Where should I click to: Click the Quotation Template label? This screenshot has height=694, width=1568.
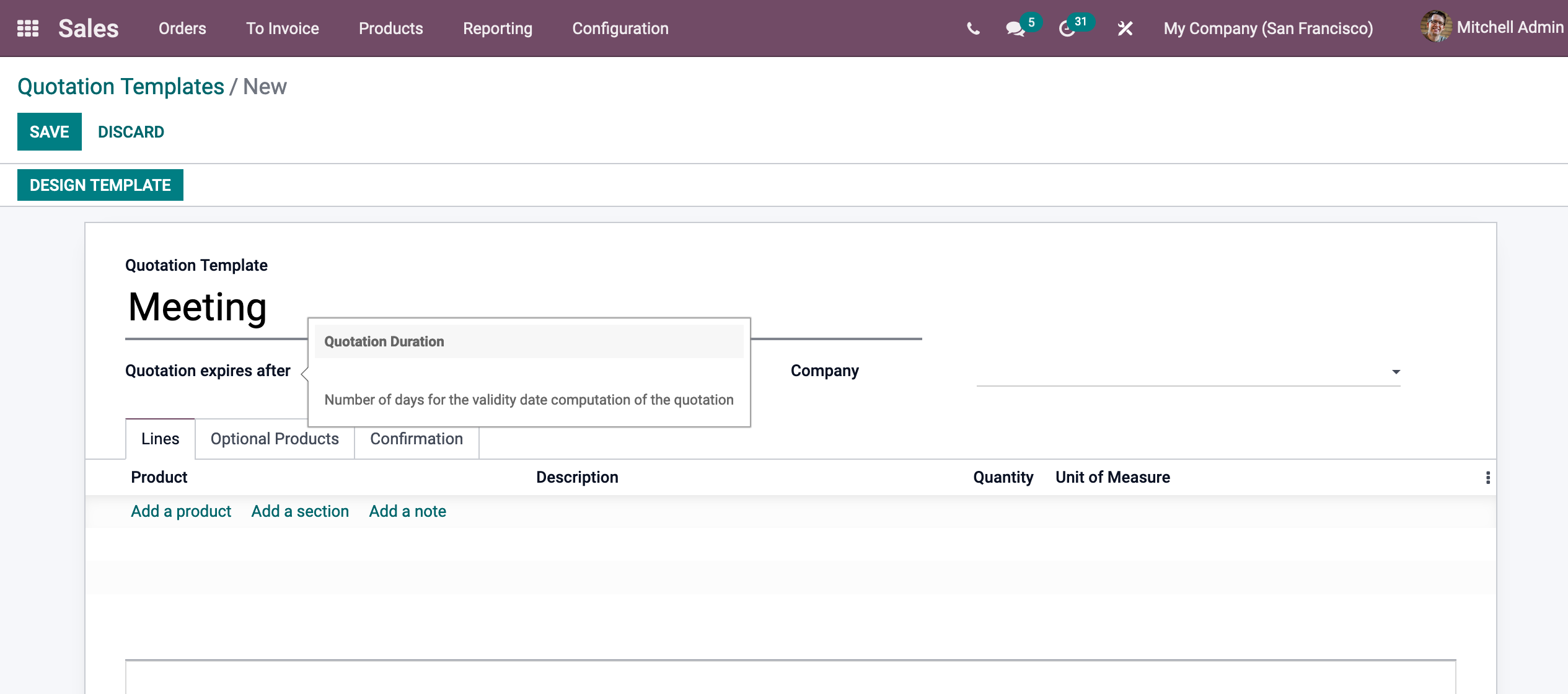coord(196,265)
